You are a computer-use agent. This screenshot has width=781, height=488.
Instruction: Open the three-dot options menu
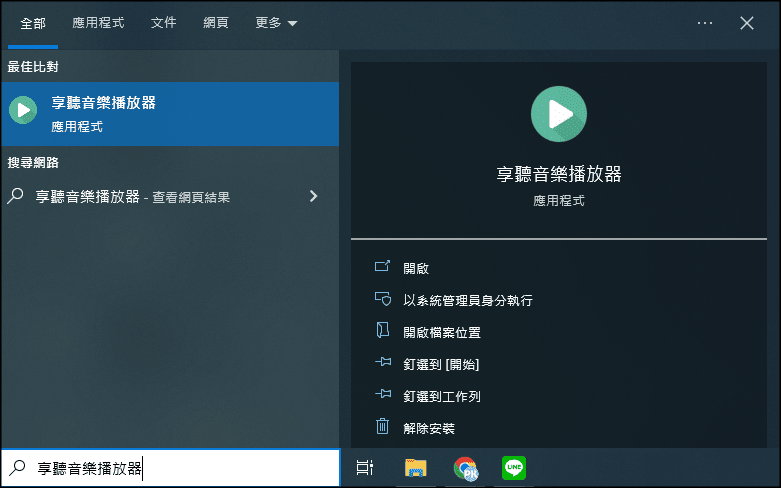(705, 23)
